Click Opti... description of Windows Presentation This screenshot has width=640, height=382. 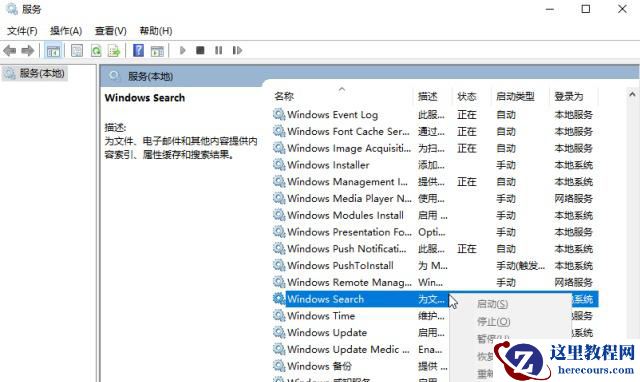pyautogui.click(x=432, y=232)
